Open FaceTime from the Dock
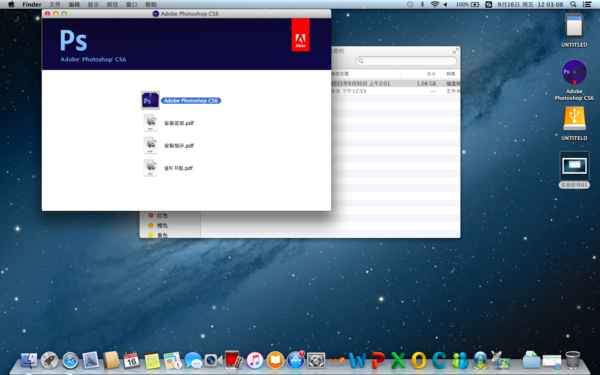Viewport: 600px width, 375px height. (213, 360)
